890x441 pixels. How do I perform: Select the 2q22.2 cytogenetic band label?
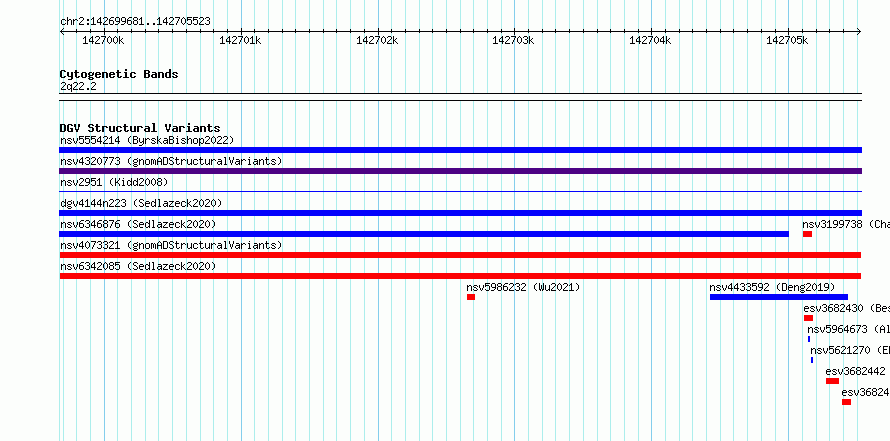tap(78, 86)
